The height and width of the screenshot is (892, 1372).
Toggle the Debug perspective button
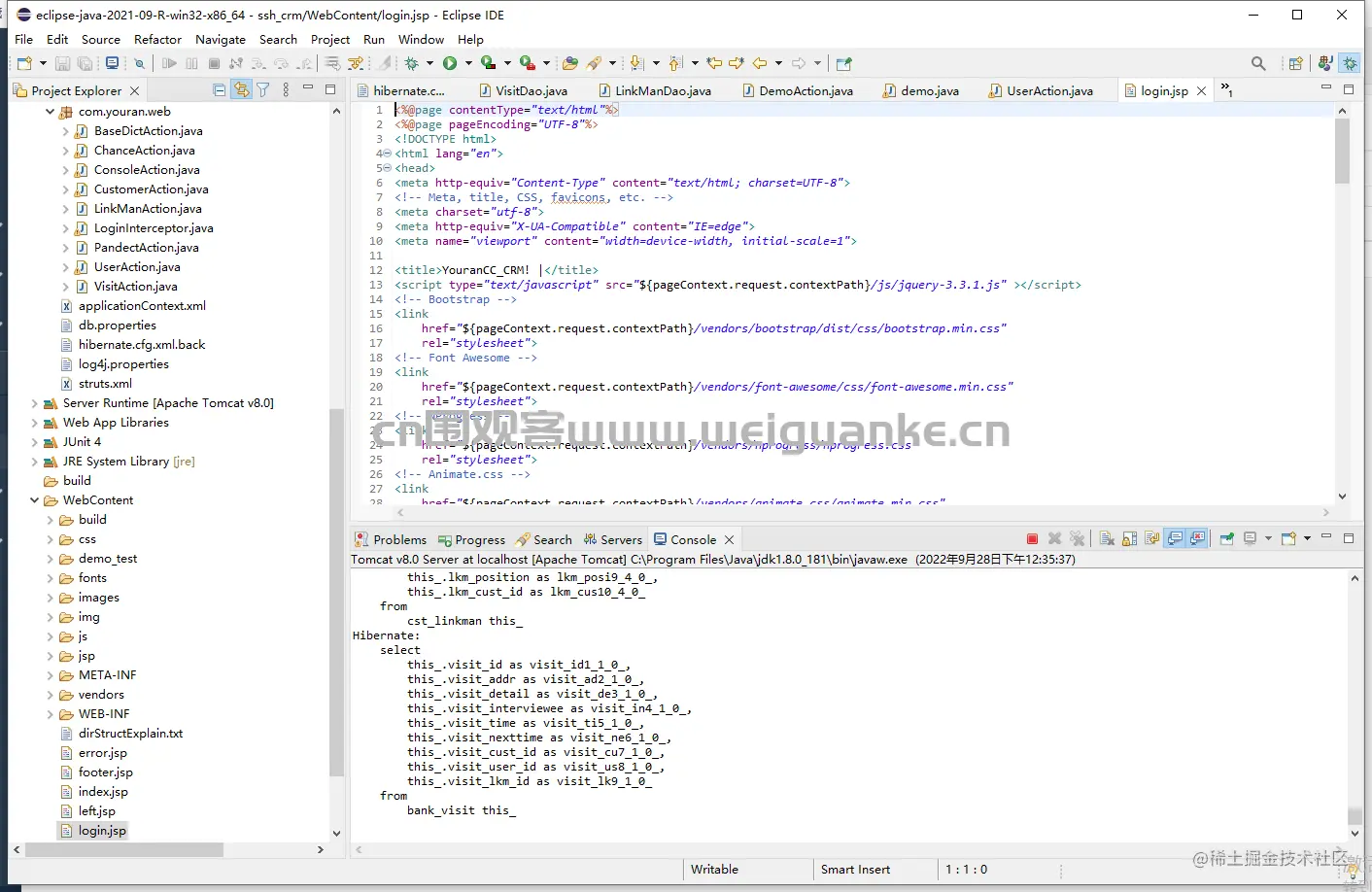click(x=1350, y=63)
